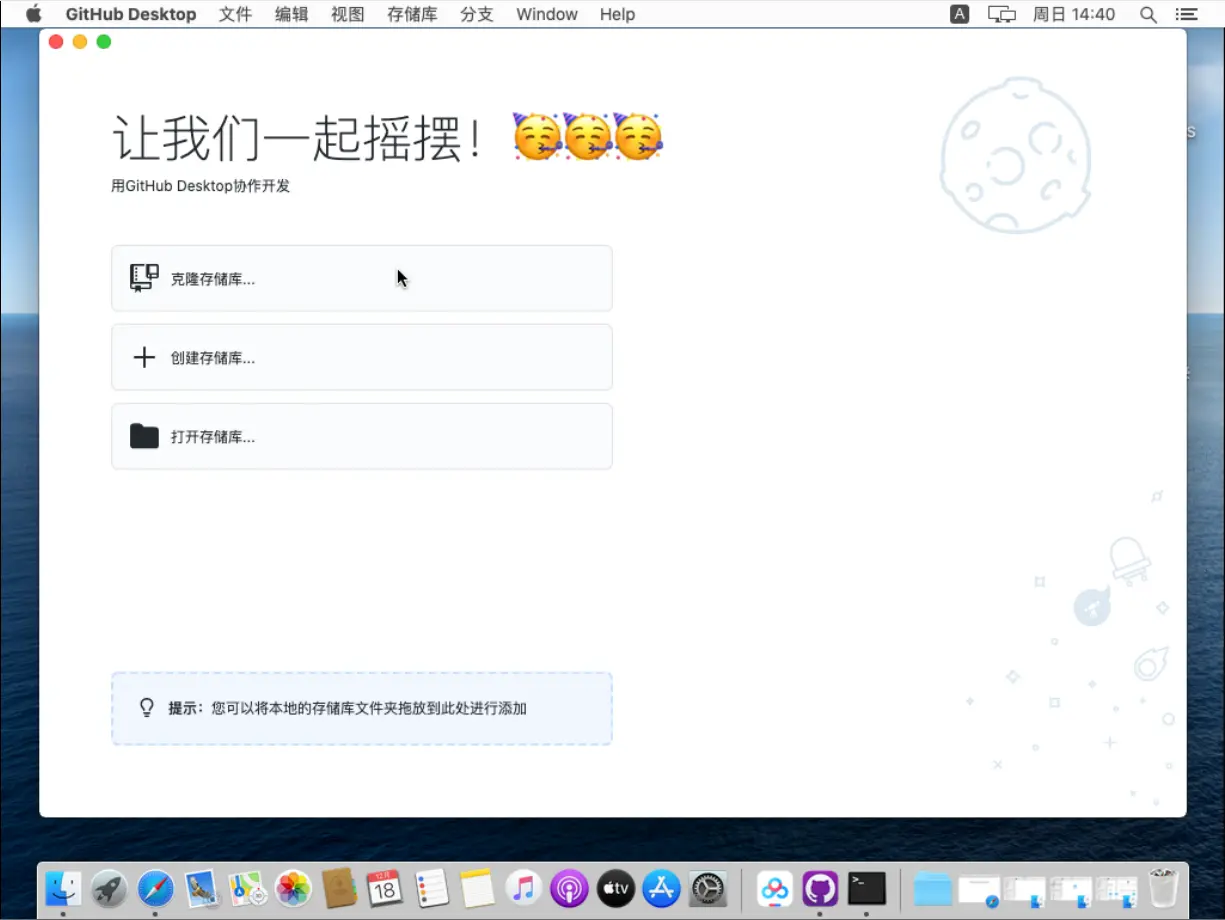Screen dimensions: 1225x920
Task: Open Contacts book in the Dock
Action: [340, 887]
